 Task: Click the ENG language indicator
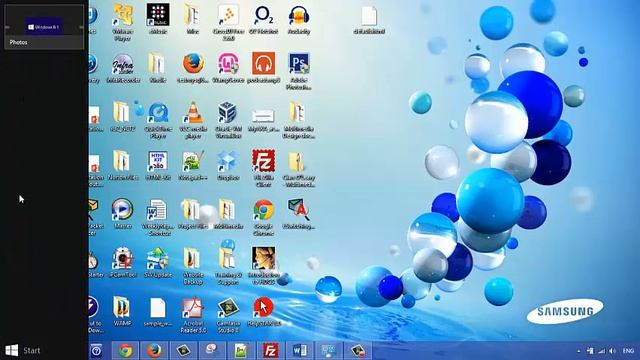coord(628,351)
